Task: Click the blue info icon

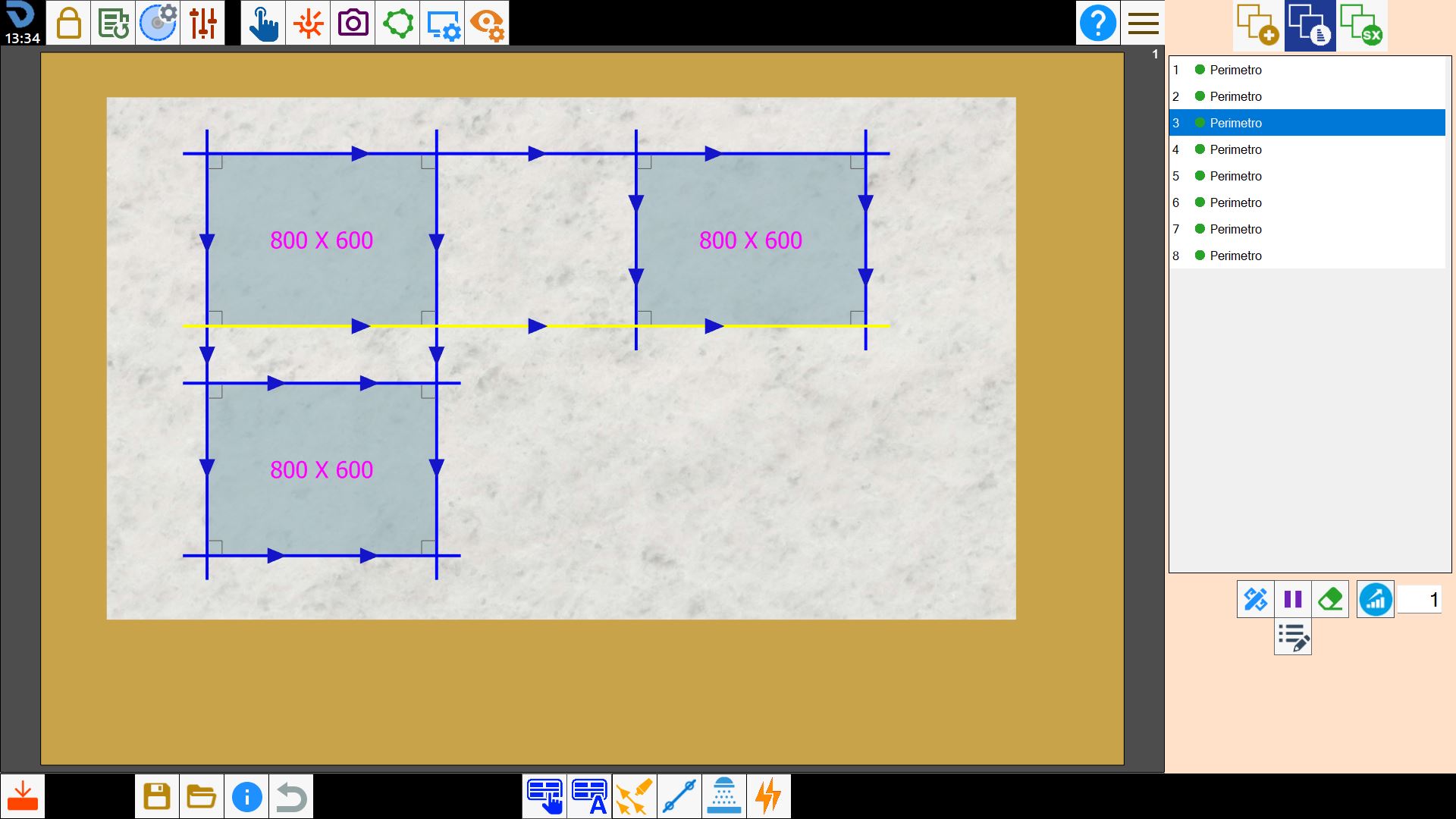Action: tap(246, 796)
